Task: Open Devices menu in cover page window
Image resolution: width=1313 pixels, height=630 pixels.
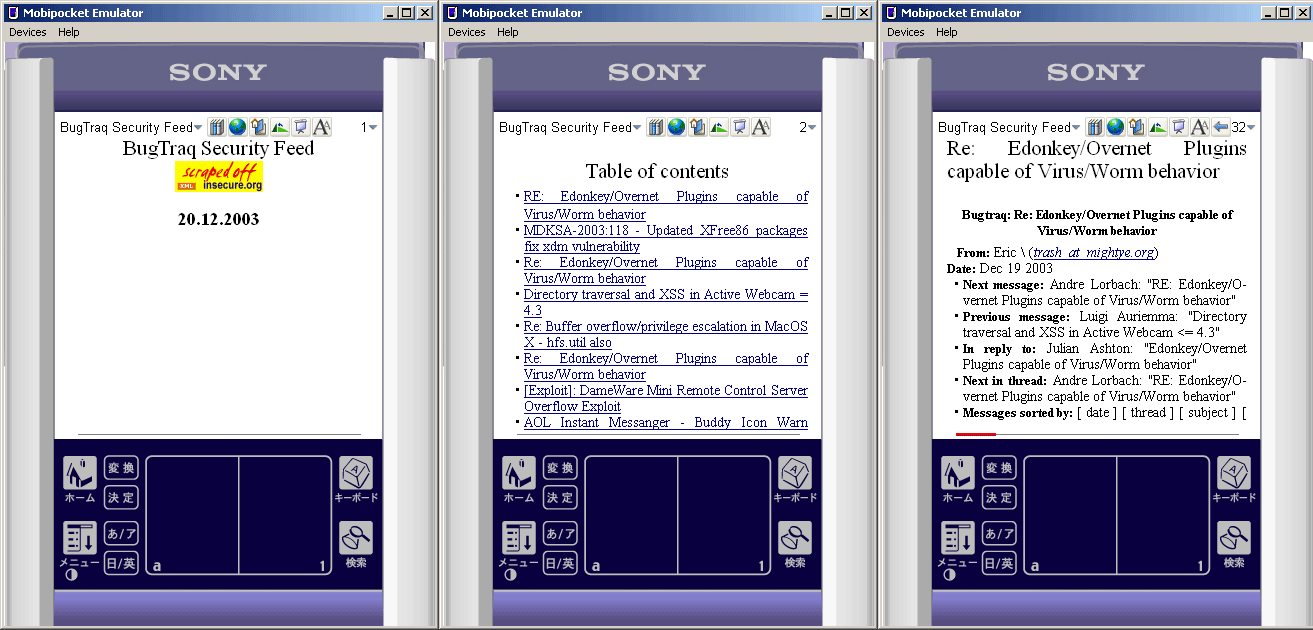Action: [28, 32]
